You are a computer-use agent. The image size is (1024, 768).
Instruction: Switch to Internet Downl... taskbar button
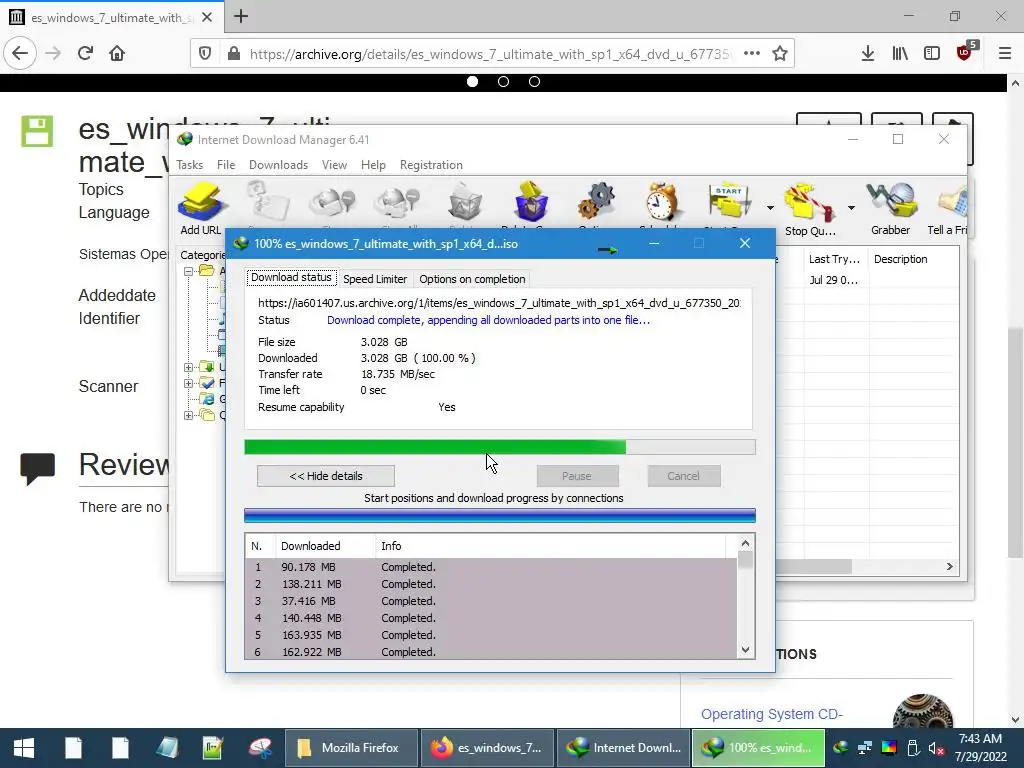pos(624,748)
